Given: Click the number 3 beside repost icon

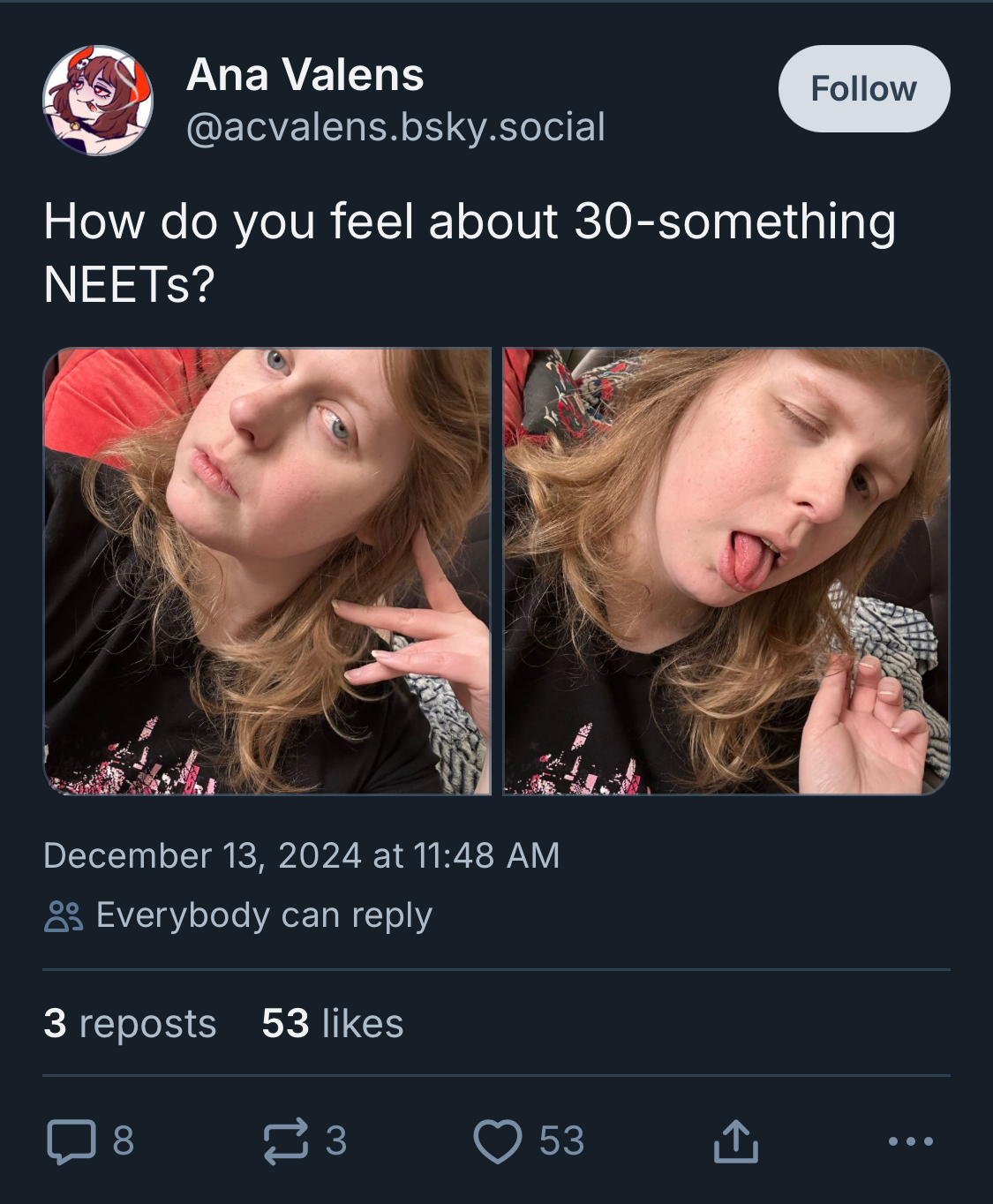Looking at the screenshot, I should pyautogui.click(x=335, y=1140).
